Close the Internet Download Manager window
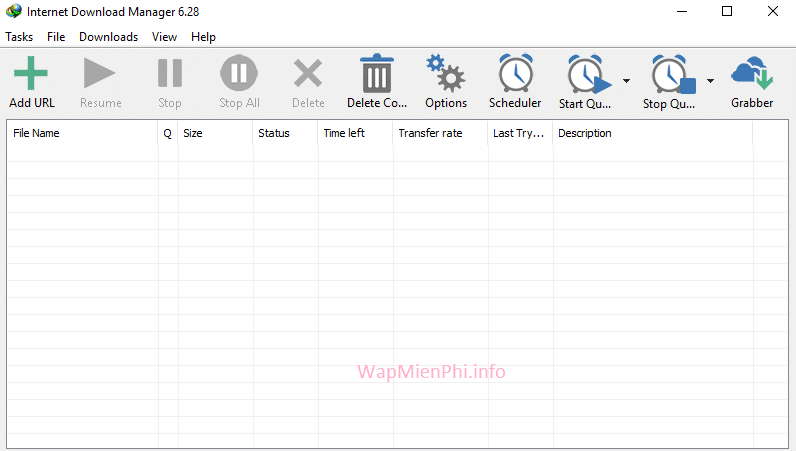Screen dimensions: 796x451 (x=773, y=11)
